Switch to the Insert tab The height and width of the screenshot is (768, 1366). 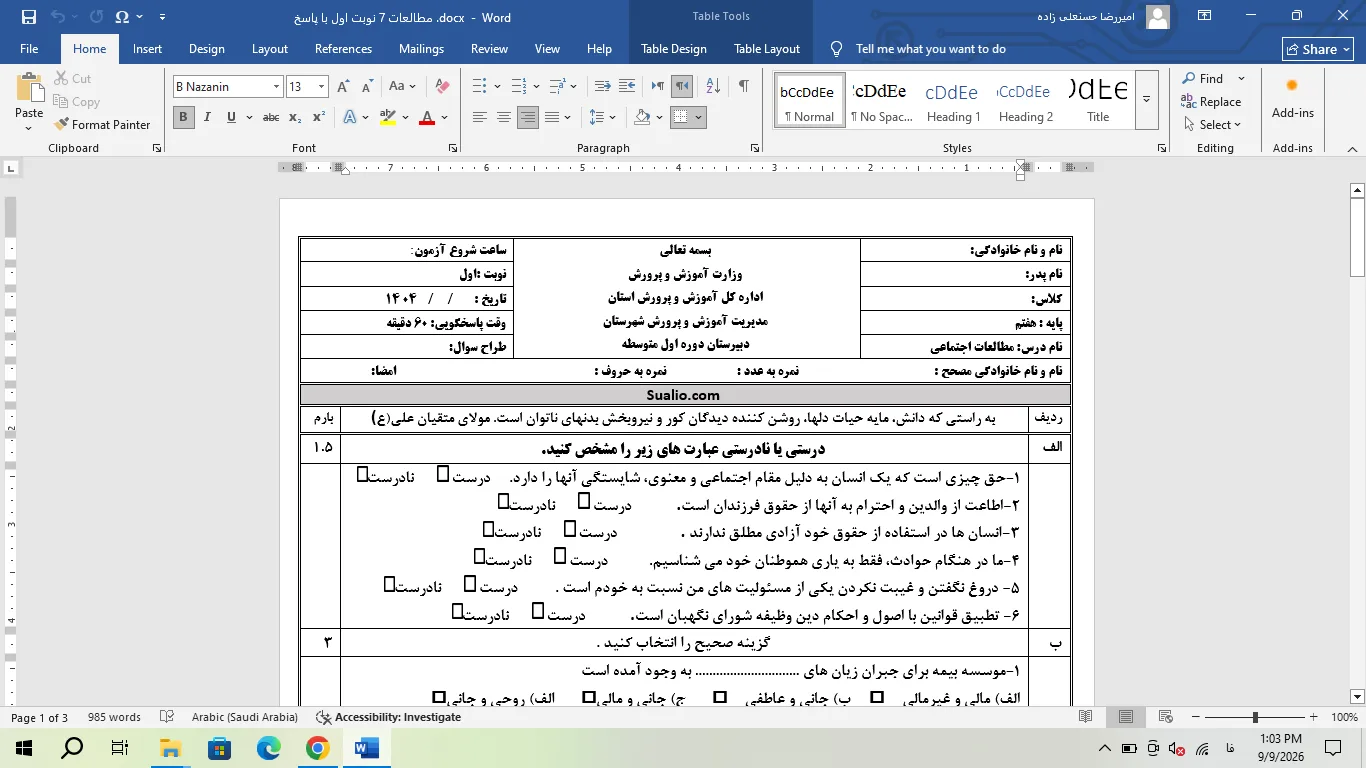pos(147,49)
